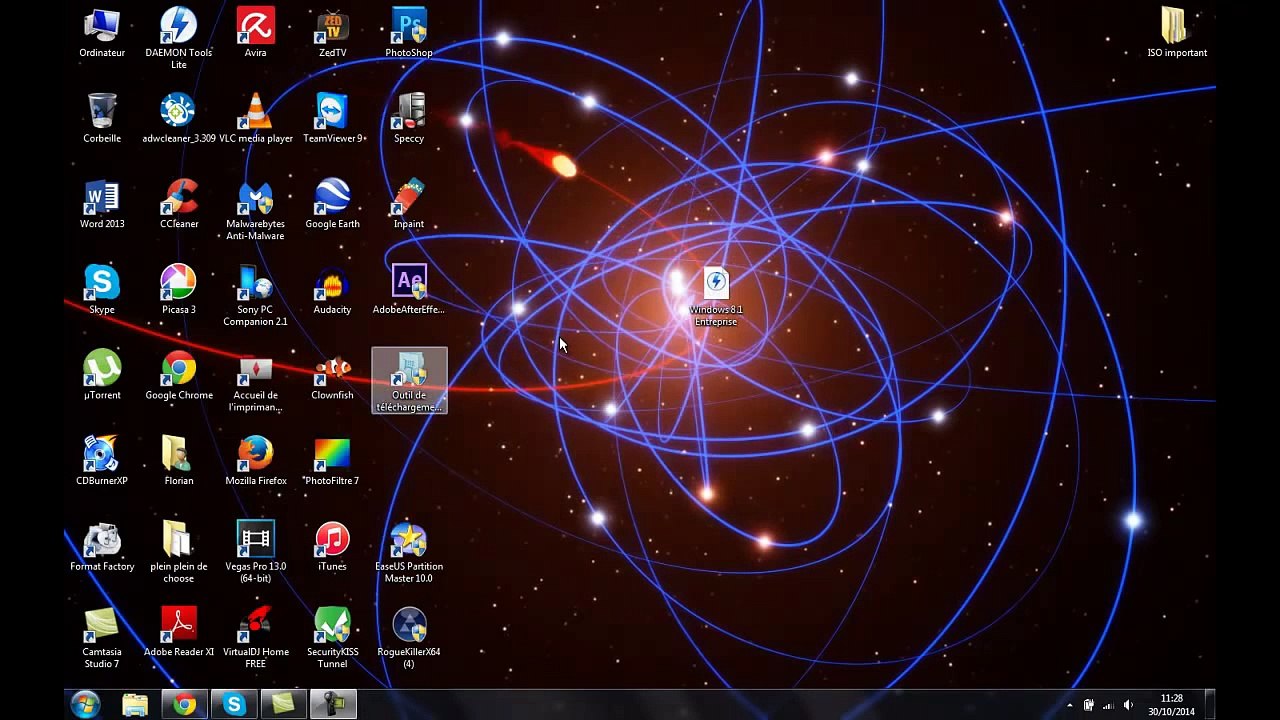1280x720 pixels.
Task: Switch to Skype on taskbar
Action: pos(234,705)
